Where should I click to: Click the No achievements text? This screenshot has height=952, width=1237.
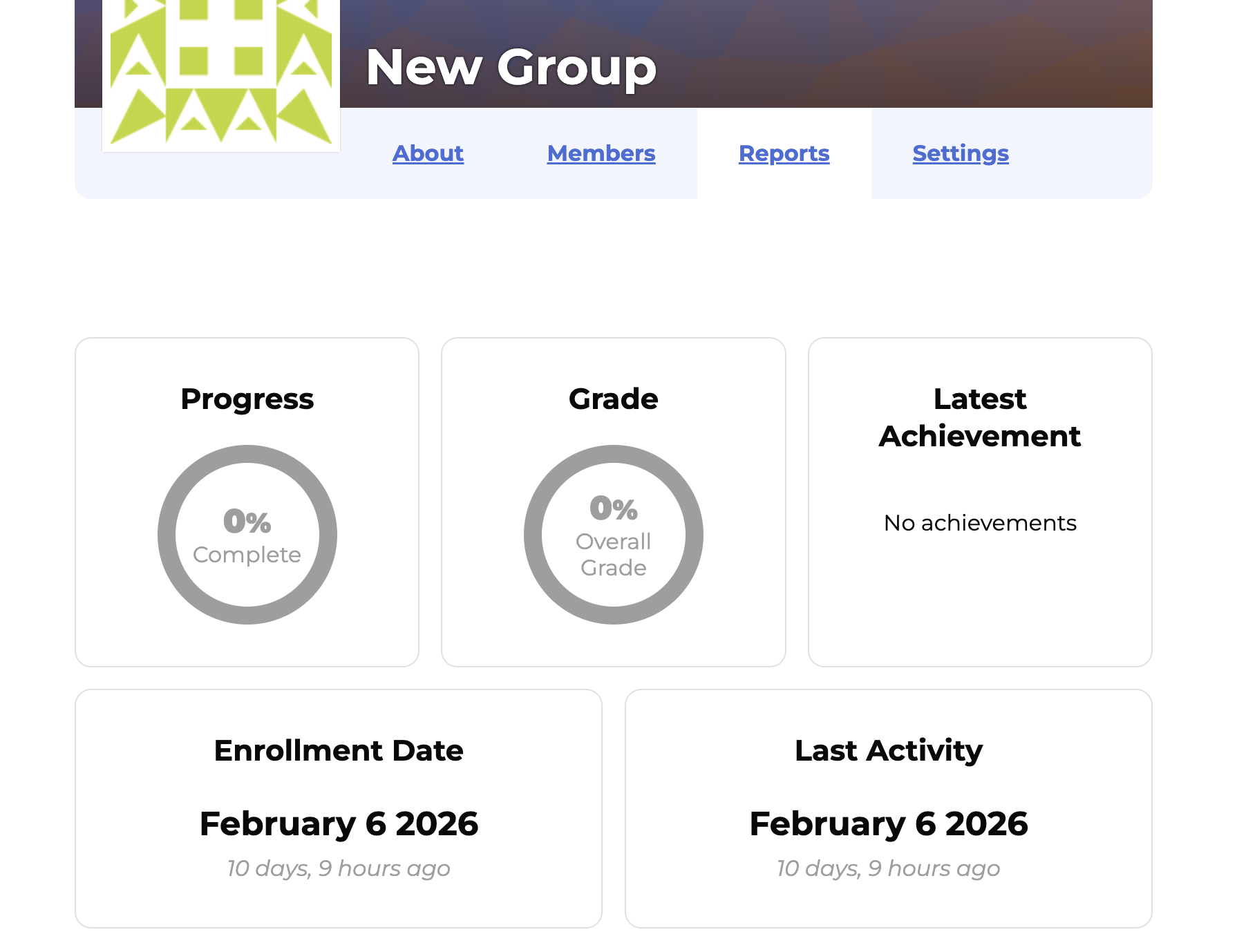pyautogui.click(x=979, y=523)
